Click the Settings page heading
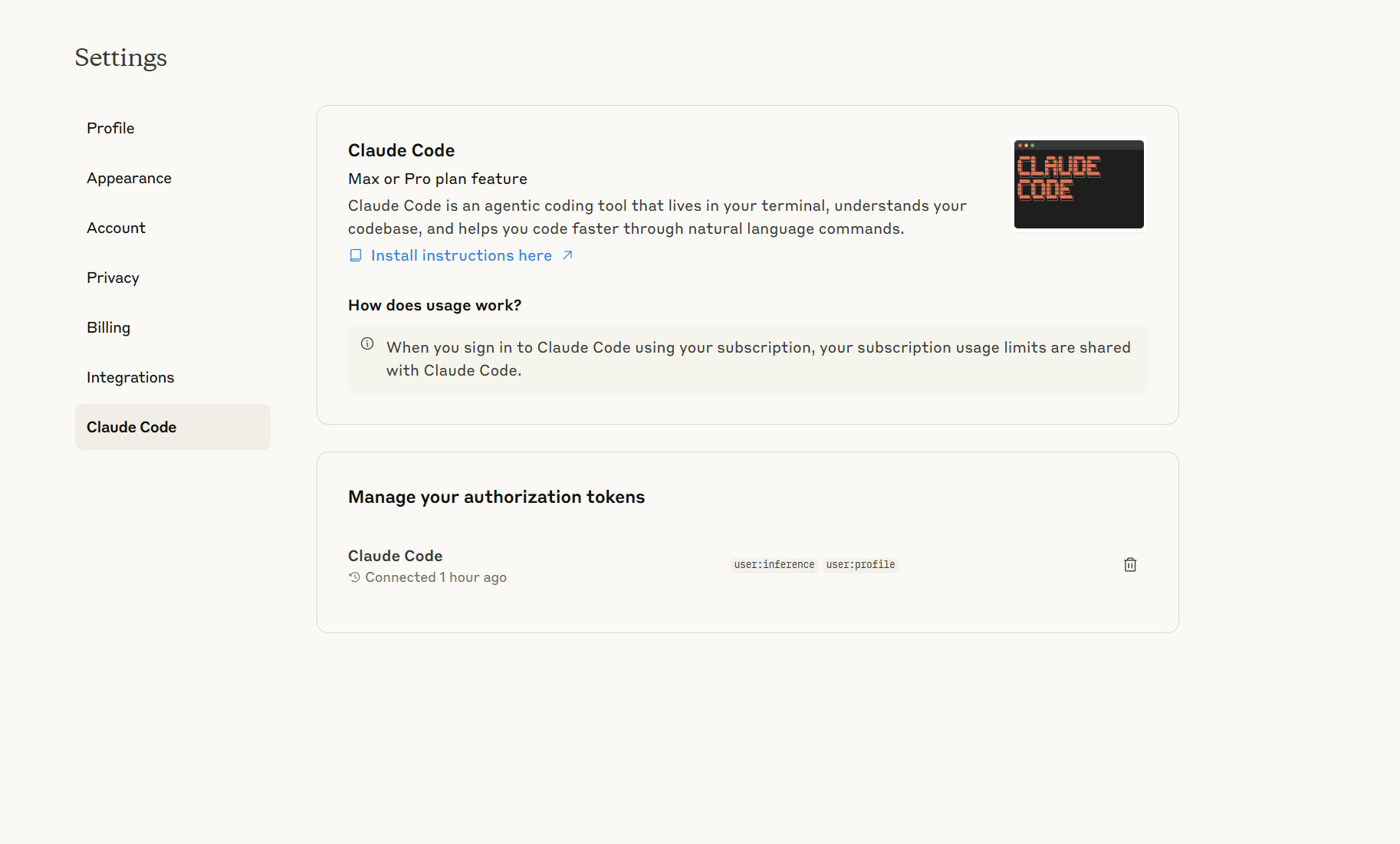 [120, 57]
